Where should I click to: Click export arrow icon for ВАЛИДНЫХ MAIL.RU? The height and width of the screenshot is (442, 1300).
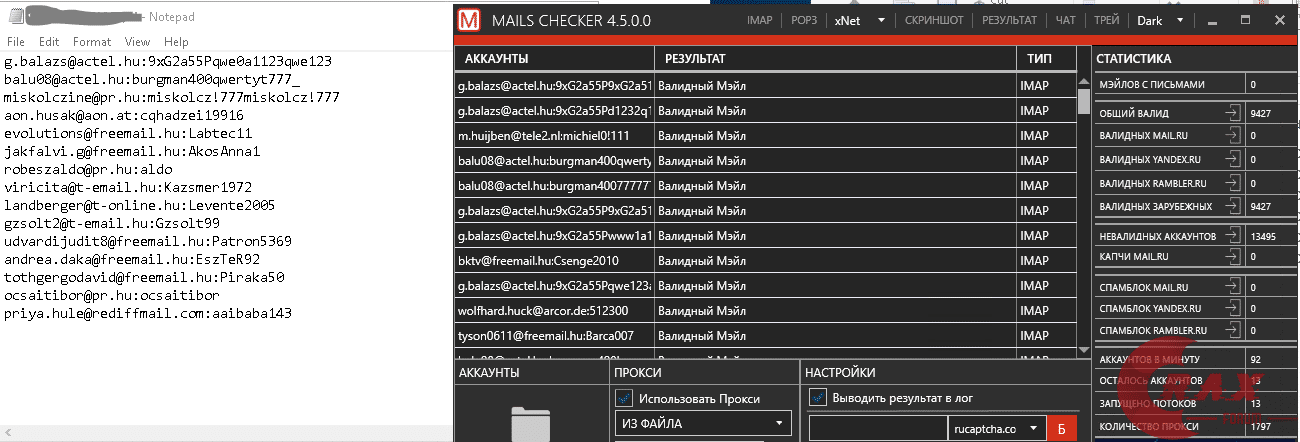1231,135
